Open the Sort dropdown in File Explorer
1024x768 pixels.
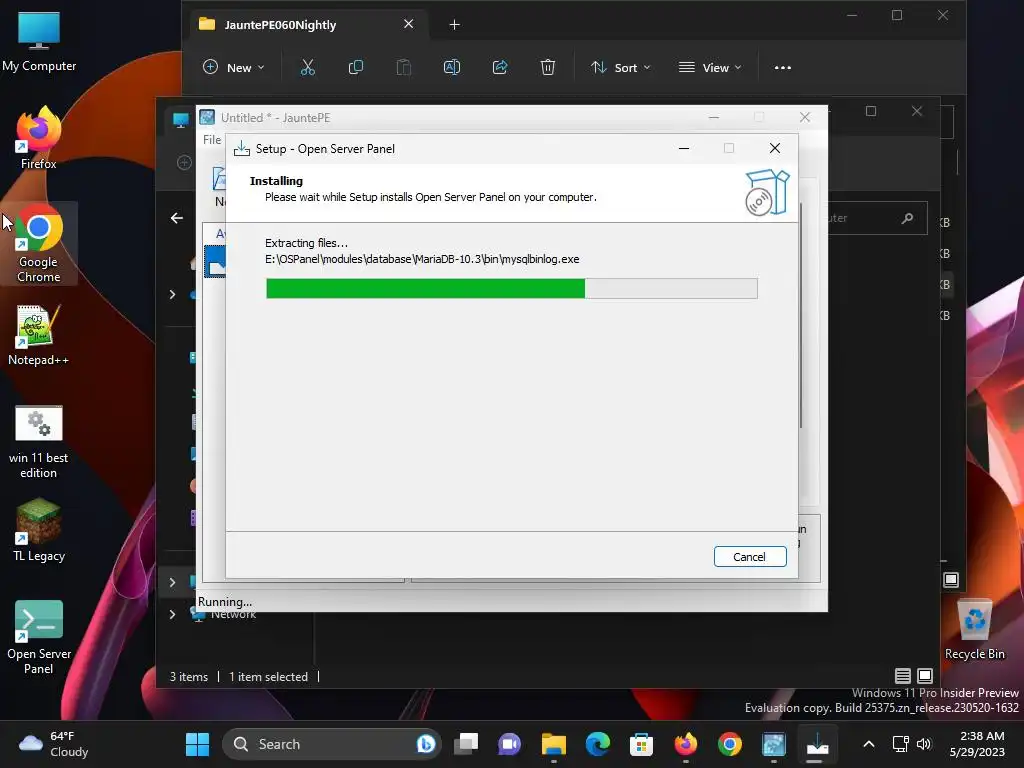click(x=621, y=67)
